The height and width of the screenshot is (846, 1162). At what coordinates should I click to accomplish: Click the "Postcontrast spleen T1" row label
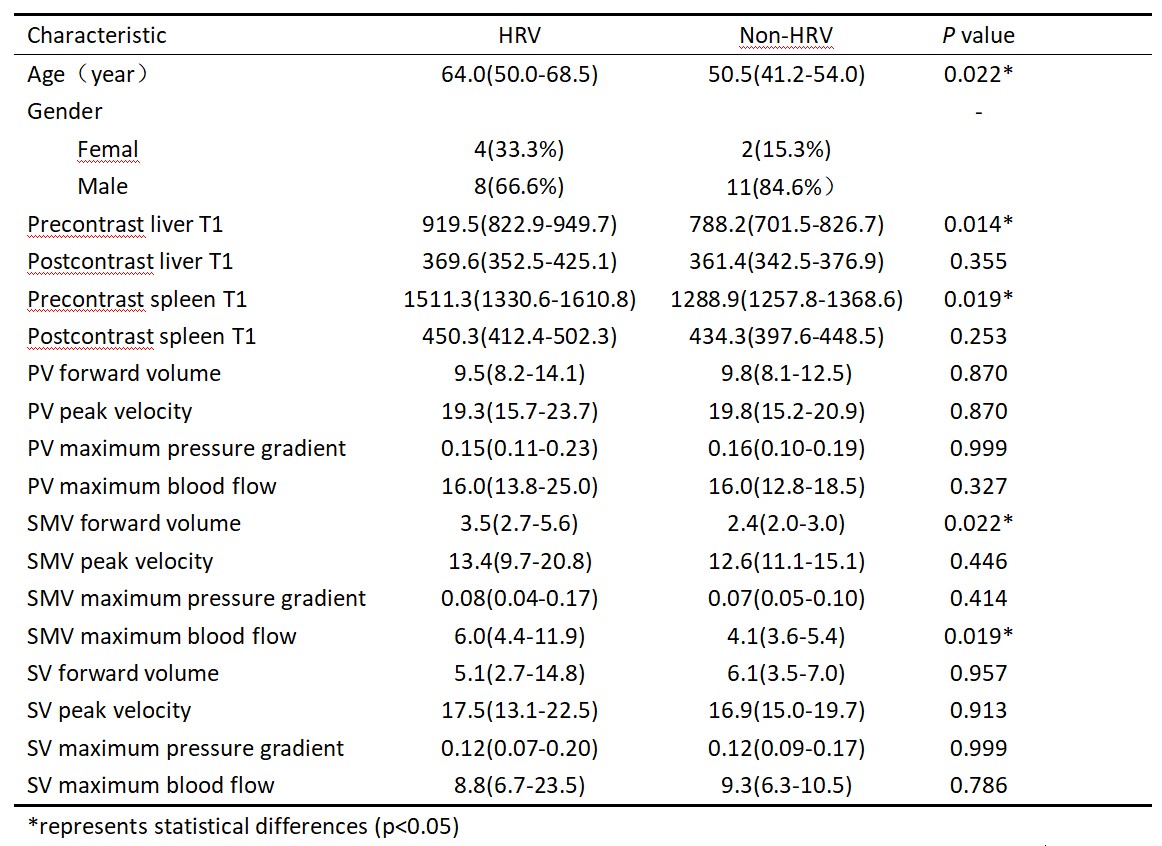tap(141, 336)
